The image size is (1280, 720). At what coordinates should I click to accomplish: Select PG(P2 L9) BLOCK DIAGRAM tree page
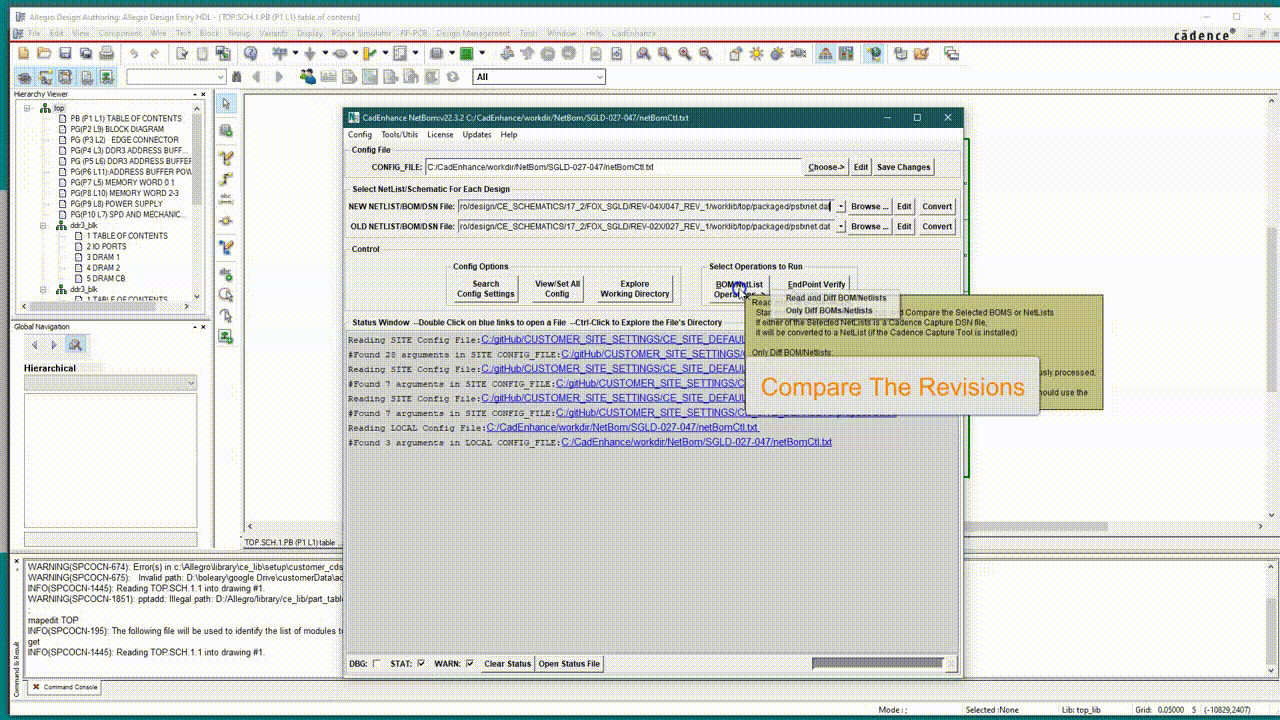pyautogui.click(x=116, y=129)
